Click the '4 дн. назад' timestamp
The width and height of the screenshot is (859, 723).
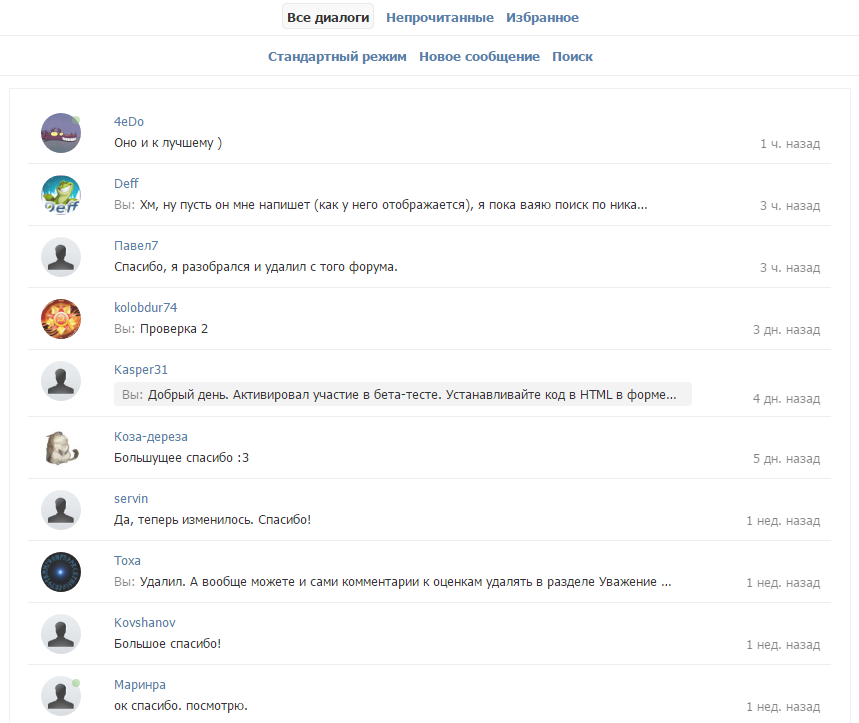(x=787, y=399)
